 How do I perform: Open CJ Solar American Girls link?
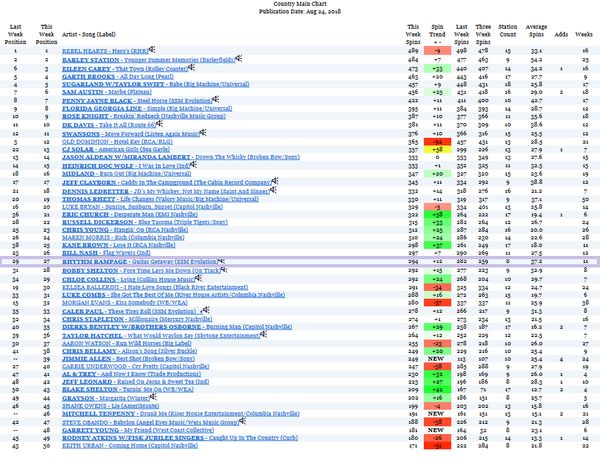pyautogui.click(x=116, y=149)
